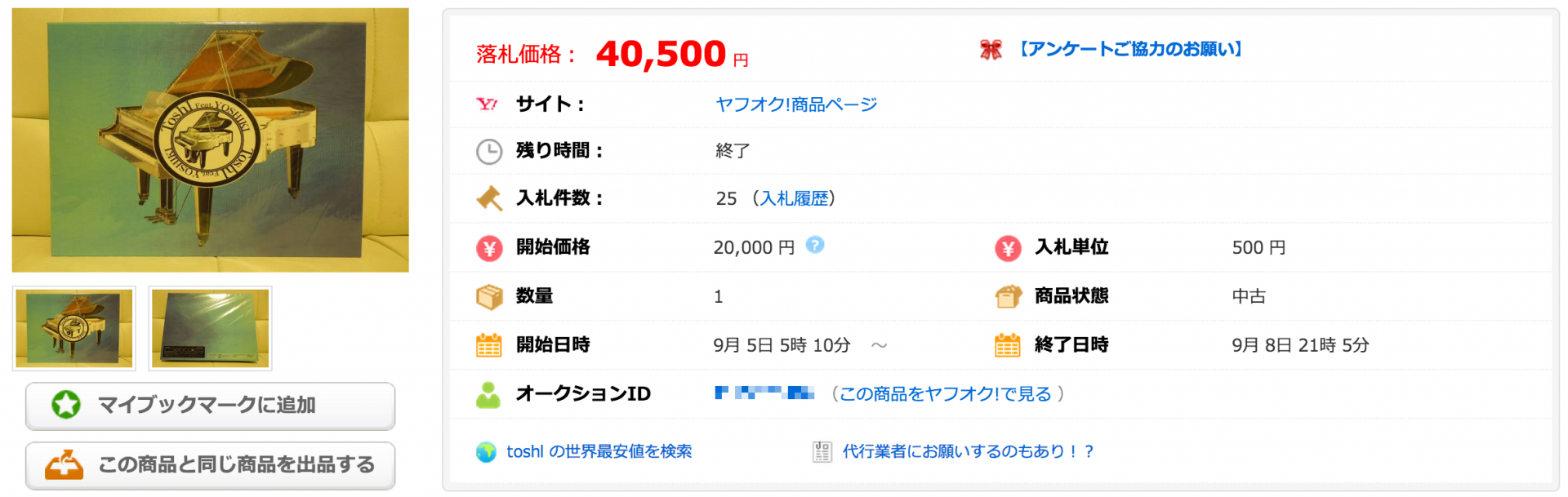Click the calendar icon beside 終了日時
The height and width of the screenshot is (497, 1568).
coord(1008,345)
